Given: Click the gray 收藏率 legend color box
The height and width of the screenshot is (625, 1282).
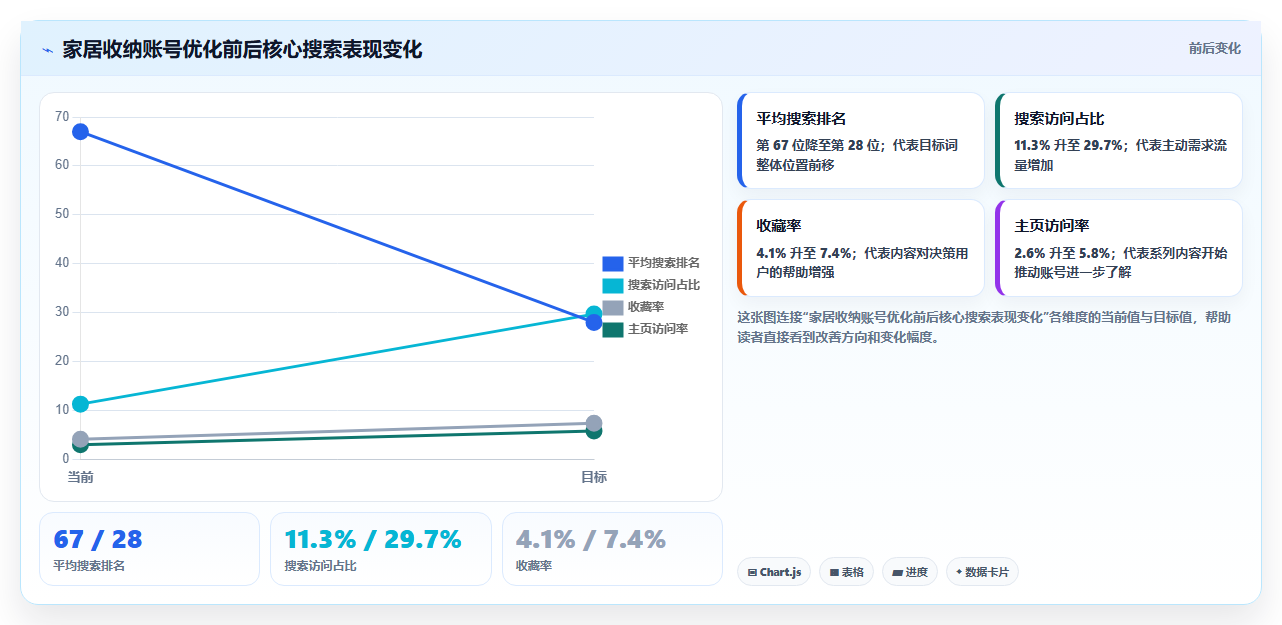Looking at the screenshot, I should click(613, 307).
